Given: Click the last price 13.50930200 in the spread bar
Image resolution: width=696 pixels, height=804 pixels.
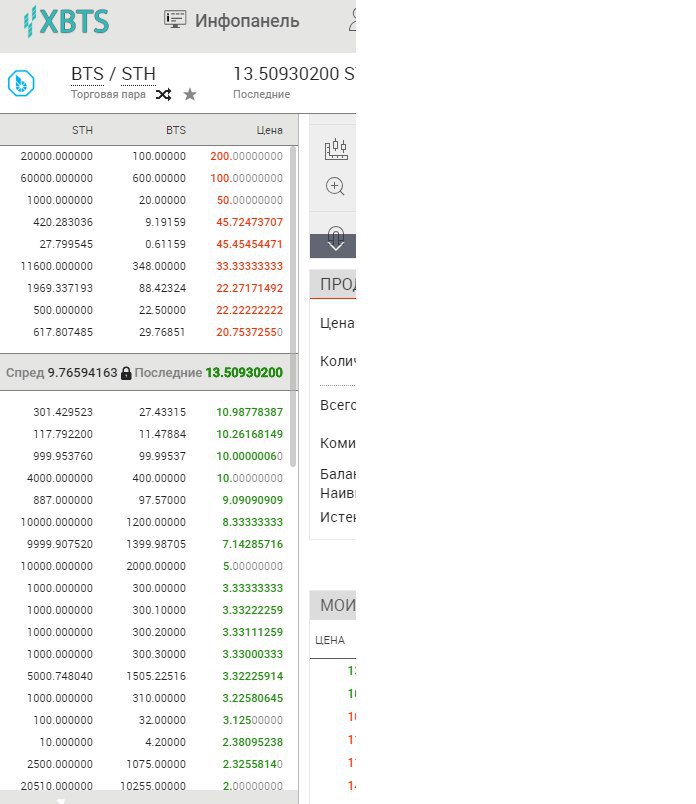Looking at the screenshot, I should [244, 373].
